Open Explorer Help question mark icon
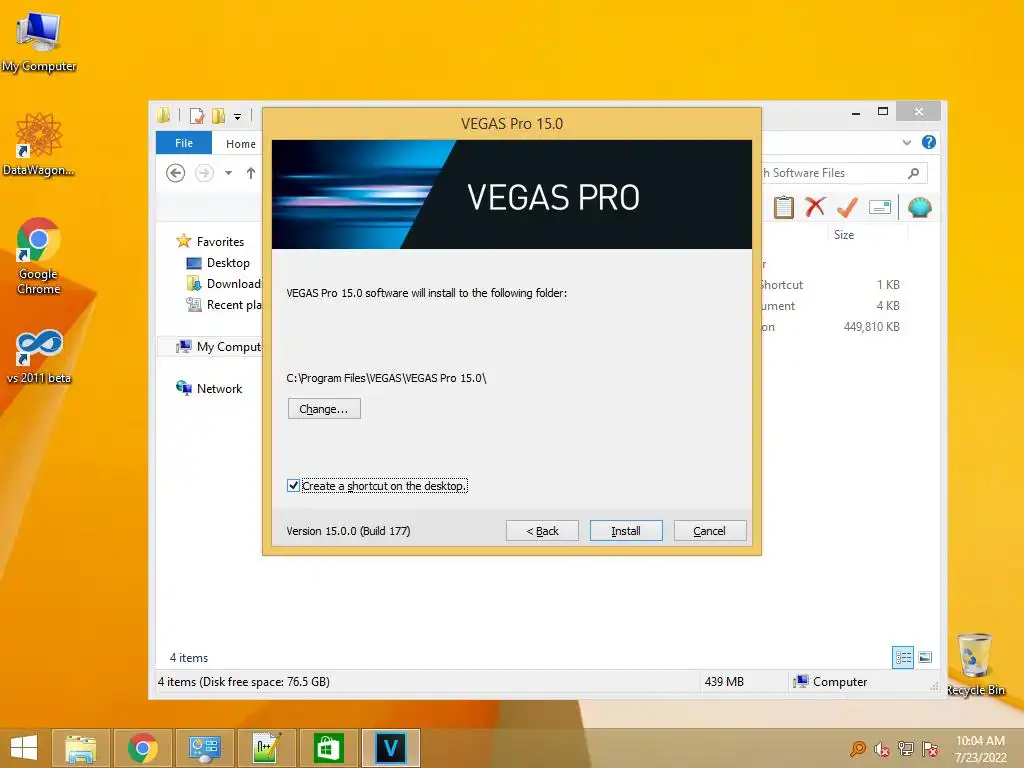The height and width of the screenshot is (768, 1024). click(x=929, y=142)
